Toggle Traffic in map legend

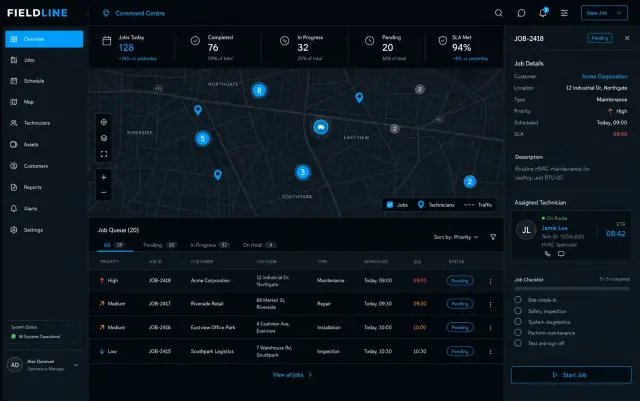click(x=478, y=205)
